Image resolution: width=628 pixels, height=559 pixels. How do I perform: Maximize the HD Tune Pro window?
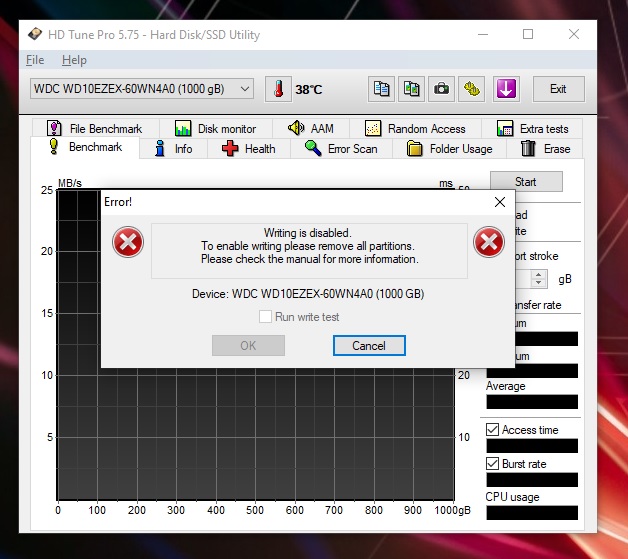click(528, 34)
